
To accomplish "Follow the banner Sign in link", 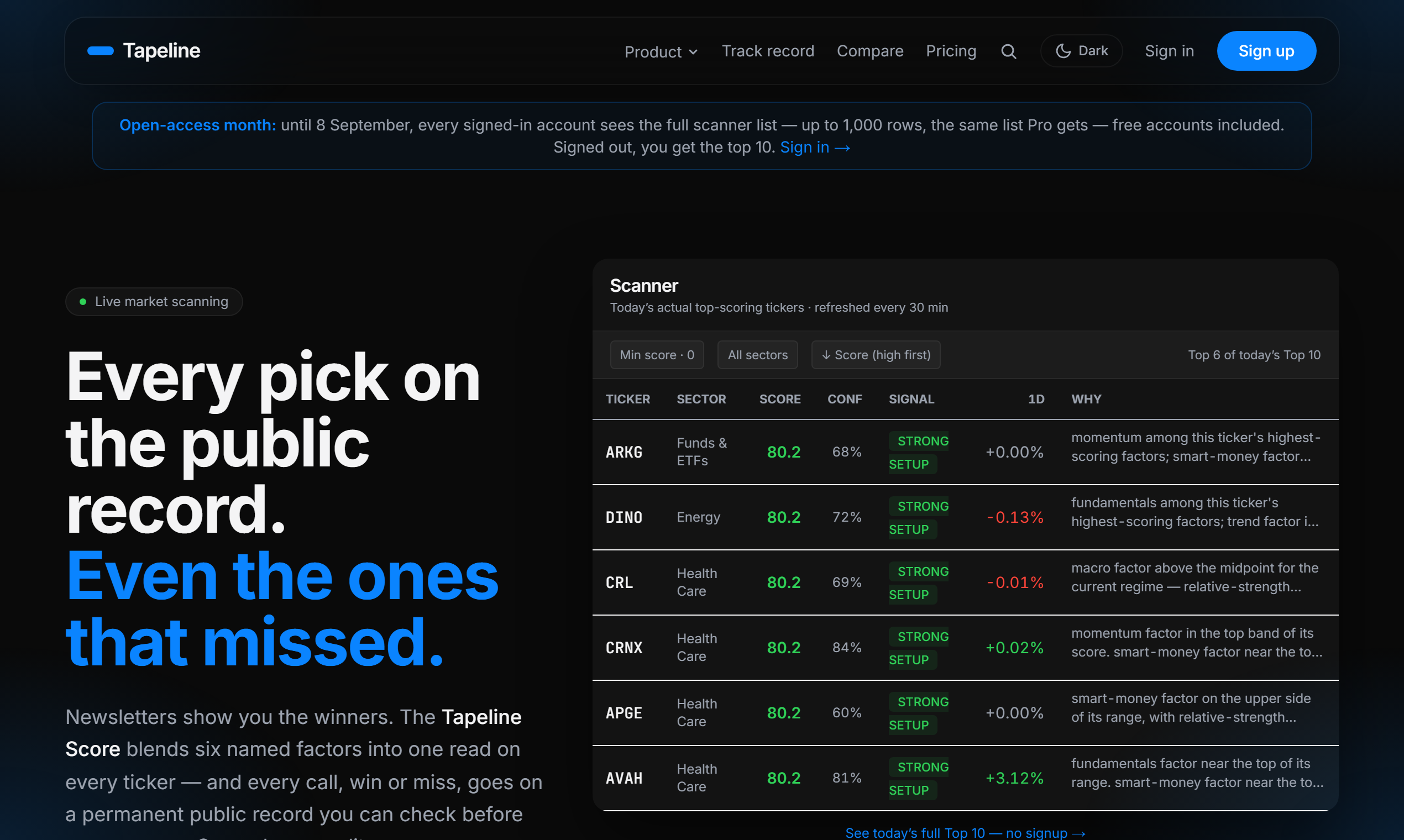I will (x=815, y=147).
